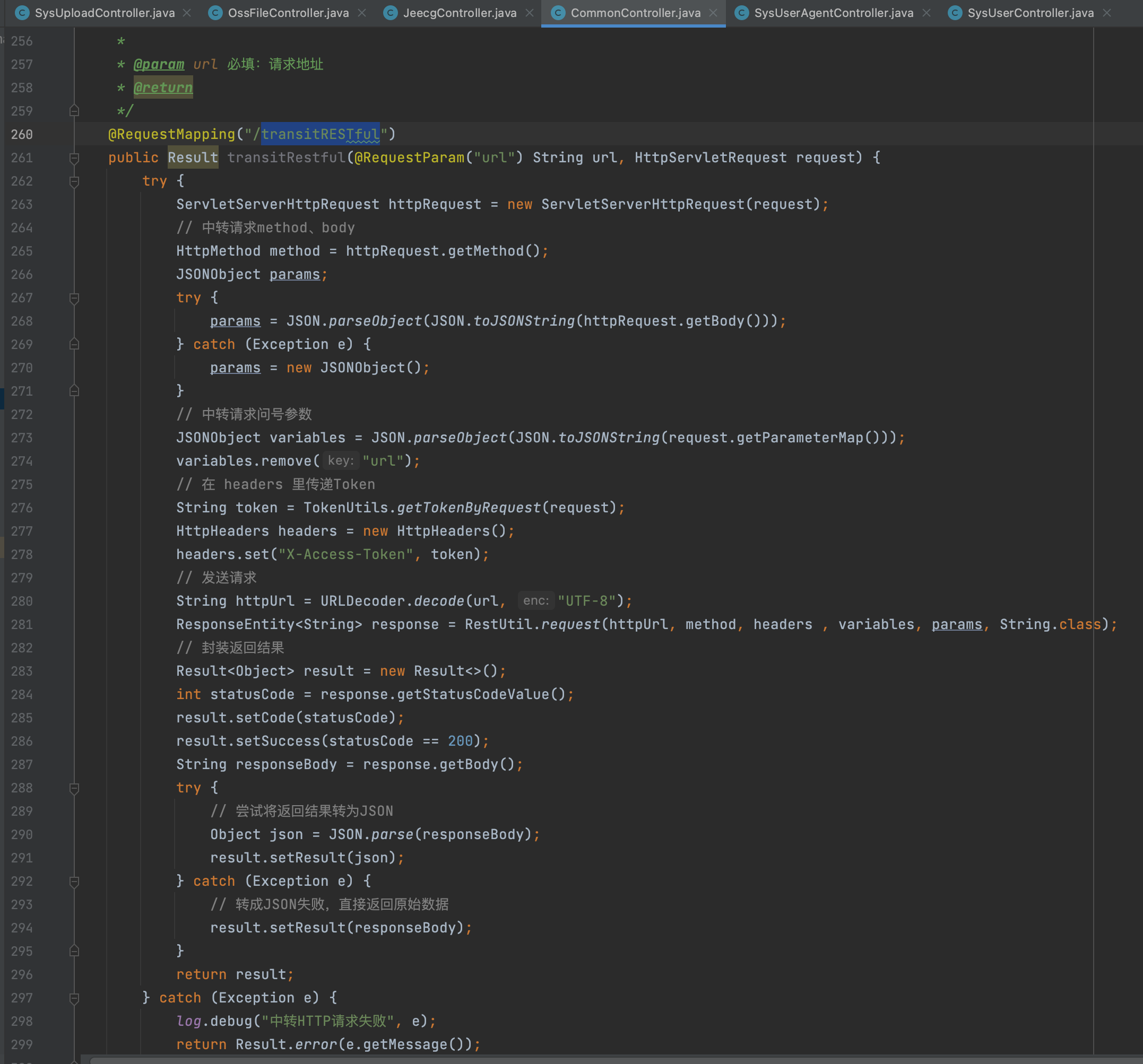Collapse the transitRestful method at line 261

[74, 158]
